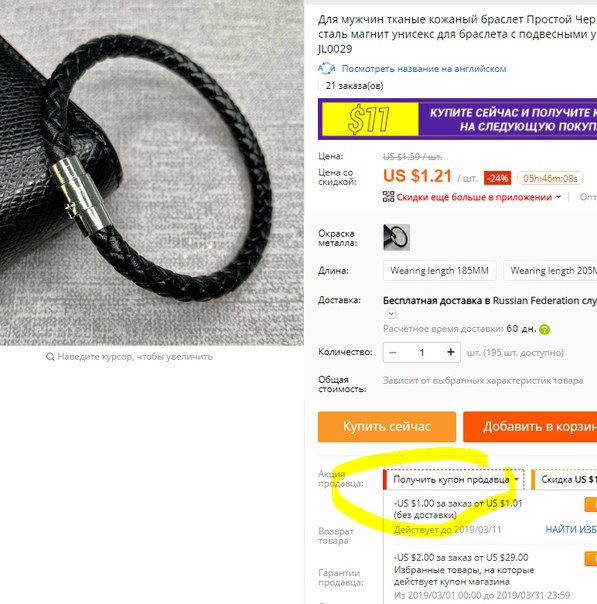Click the green question mark delivery help icon
The height and width of the screenshot is (604, 597).
tap(545, 329)
